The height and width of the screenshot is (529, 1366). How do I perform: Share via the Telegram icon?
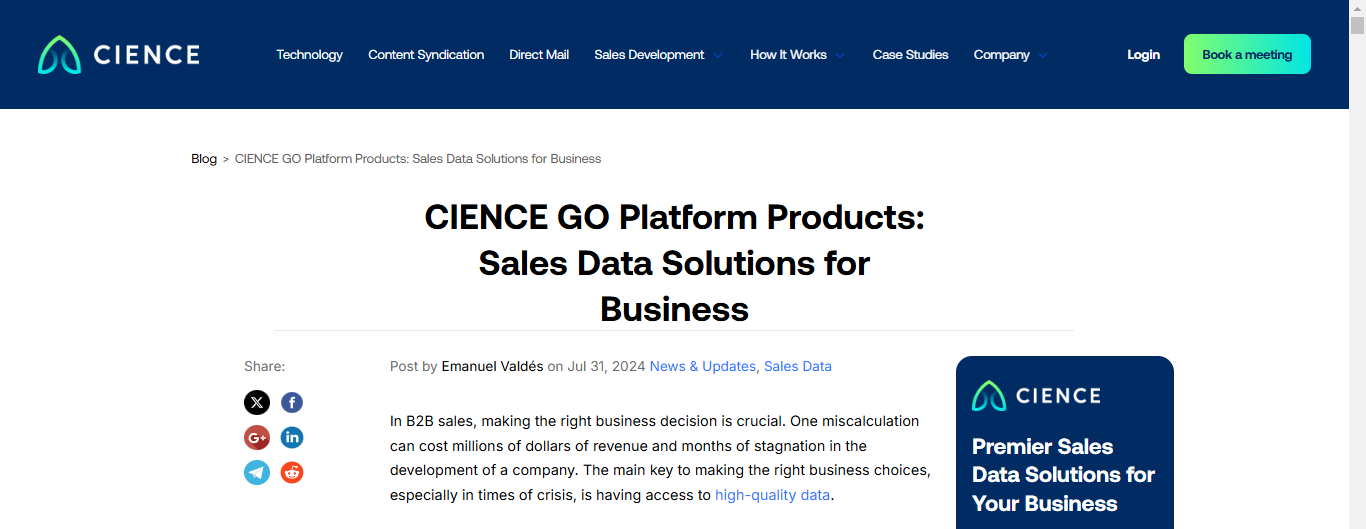pyautogui.click(x=257, y=472)
